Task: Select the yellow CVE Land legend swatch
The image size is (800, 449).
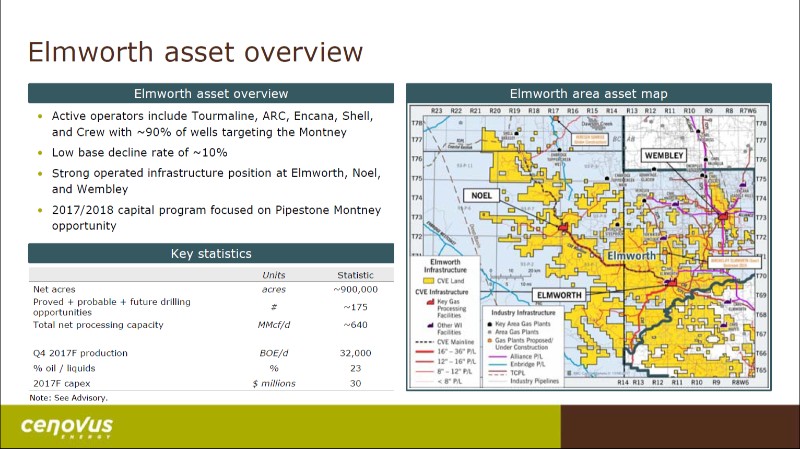Action: pos(429,281)
